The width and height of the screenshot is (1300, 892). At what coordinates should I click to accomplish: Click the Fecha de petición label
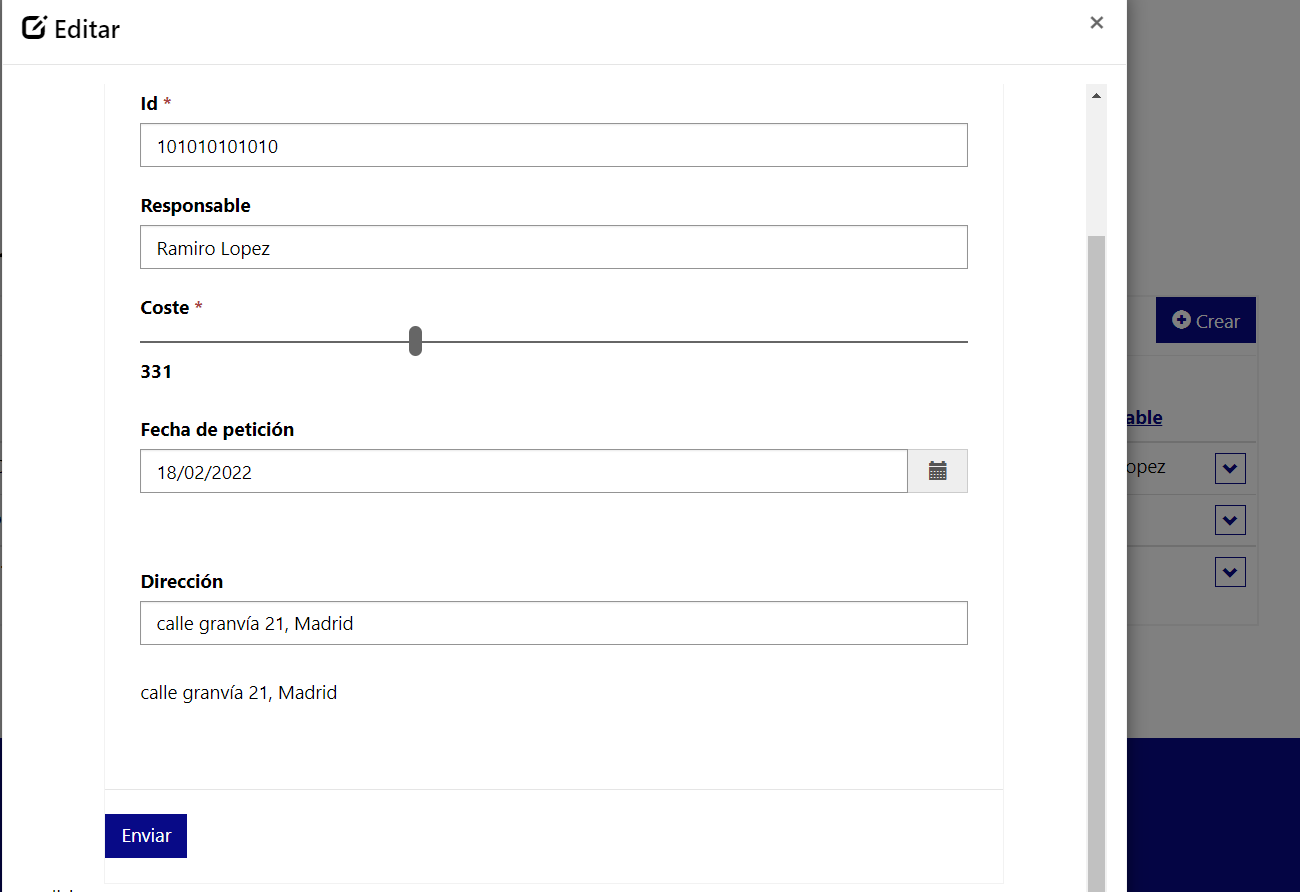coord(217,430)
